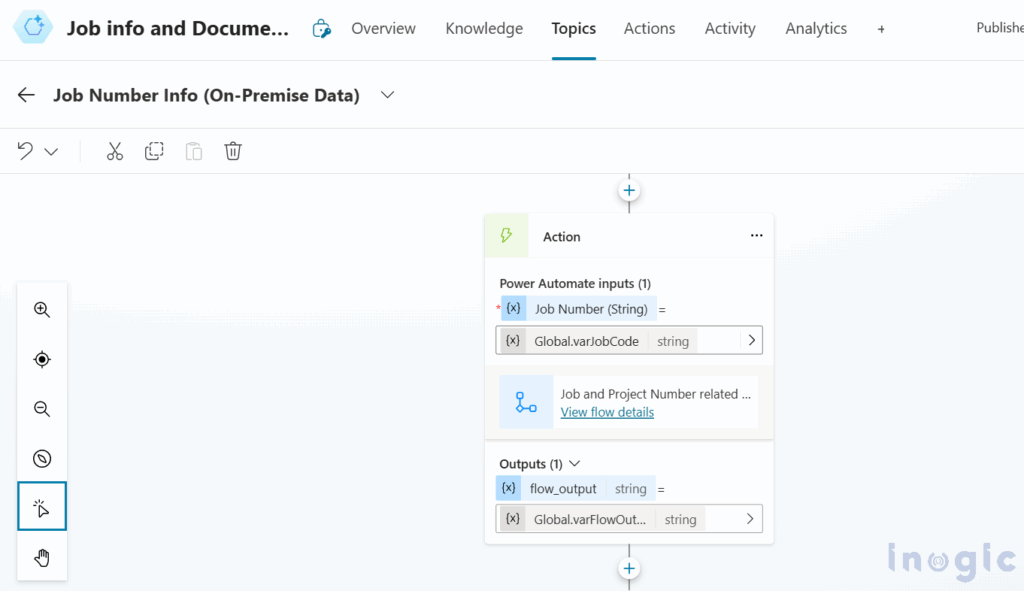Open the Knowledge tab
The height and width of the screenshot is (591, 1024).
(x=484, y=29)
